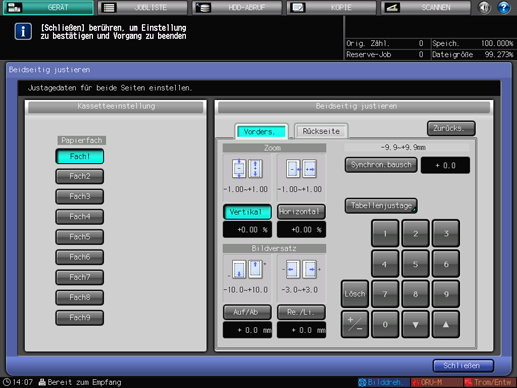Tap keypad digit 6
The width and height of the screenshot is (517, 388).
click(x=446, y=264)
